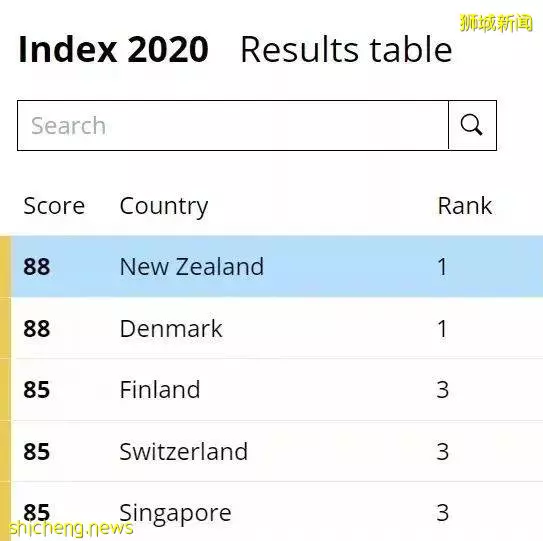Sort by the Score column header
The width and height of the screenshot is (543, 541).
(x=54, y=206)
